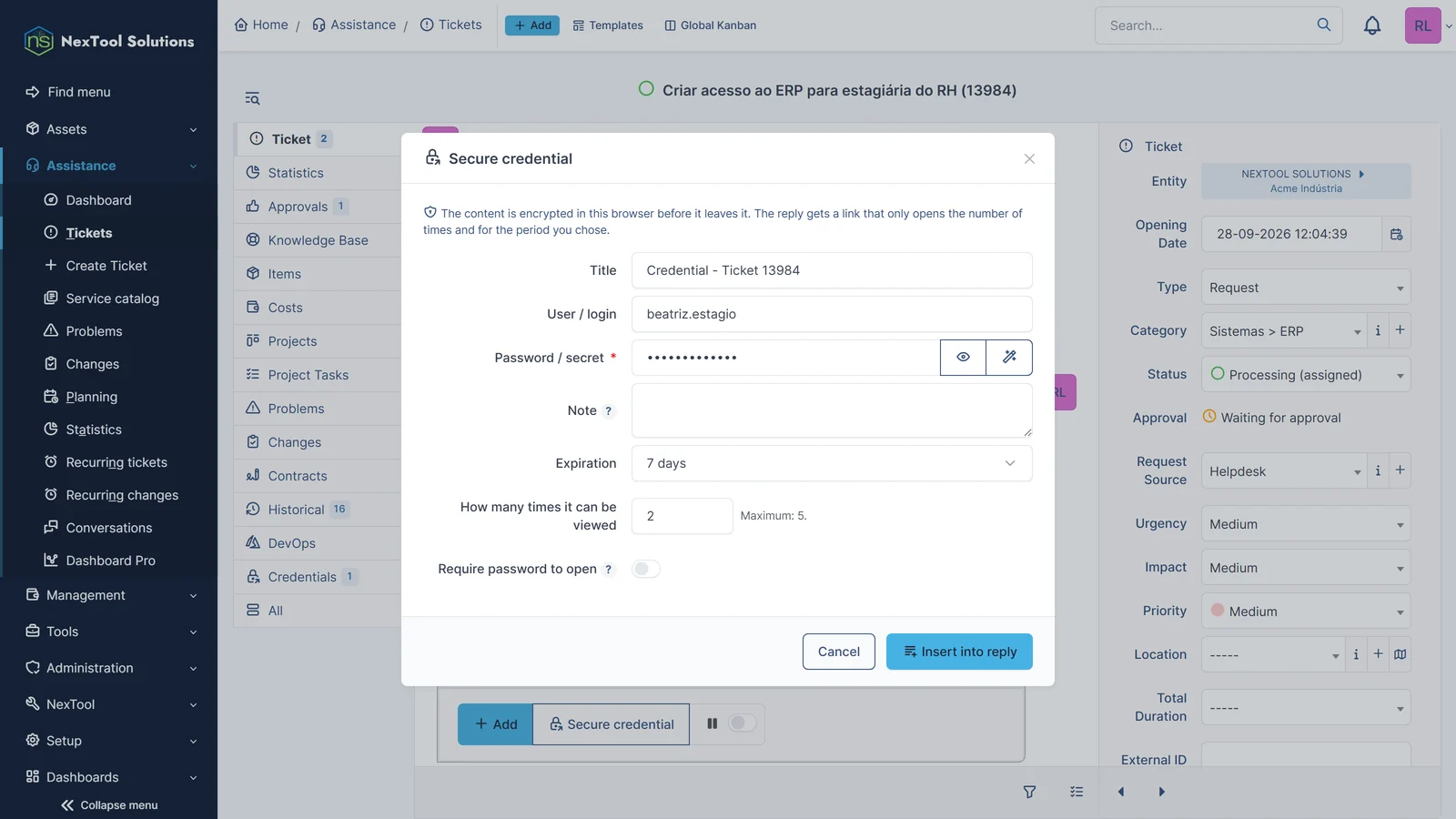Click the Note text area
The image size is (1456, 819).
click(832, 410)
